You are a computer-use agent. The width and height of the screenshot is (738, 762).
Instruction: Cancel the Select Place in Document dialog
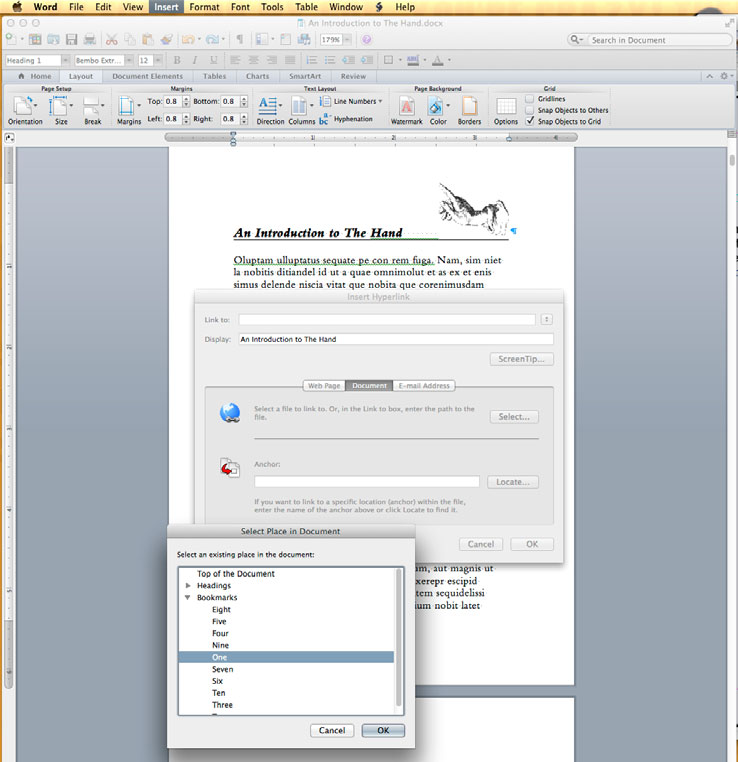coord(332,731)
